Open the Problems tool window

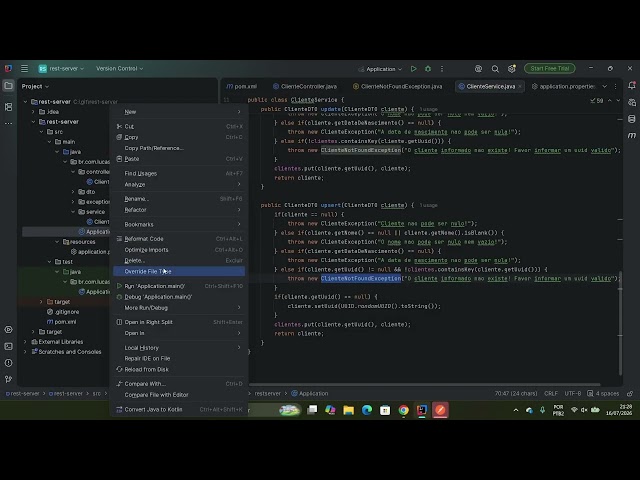click(8, 363)
